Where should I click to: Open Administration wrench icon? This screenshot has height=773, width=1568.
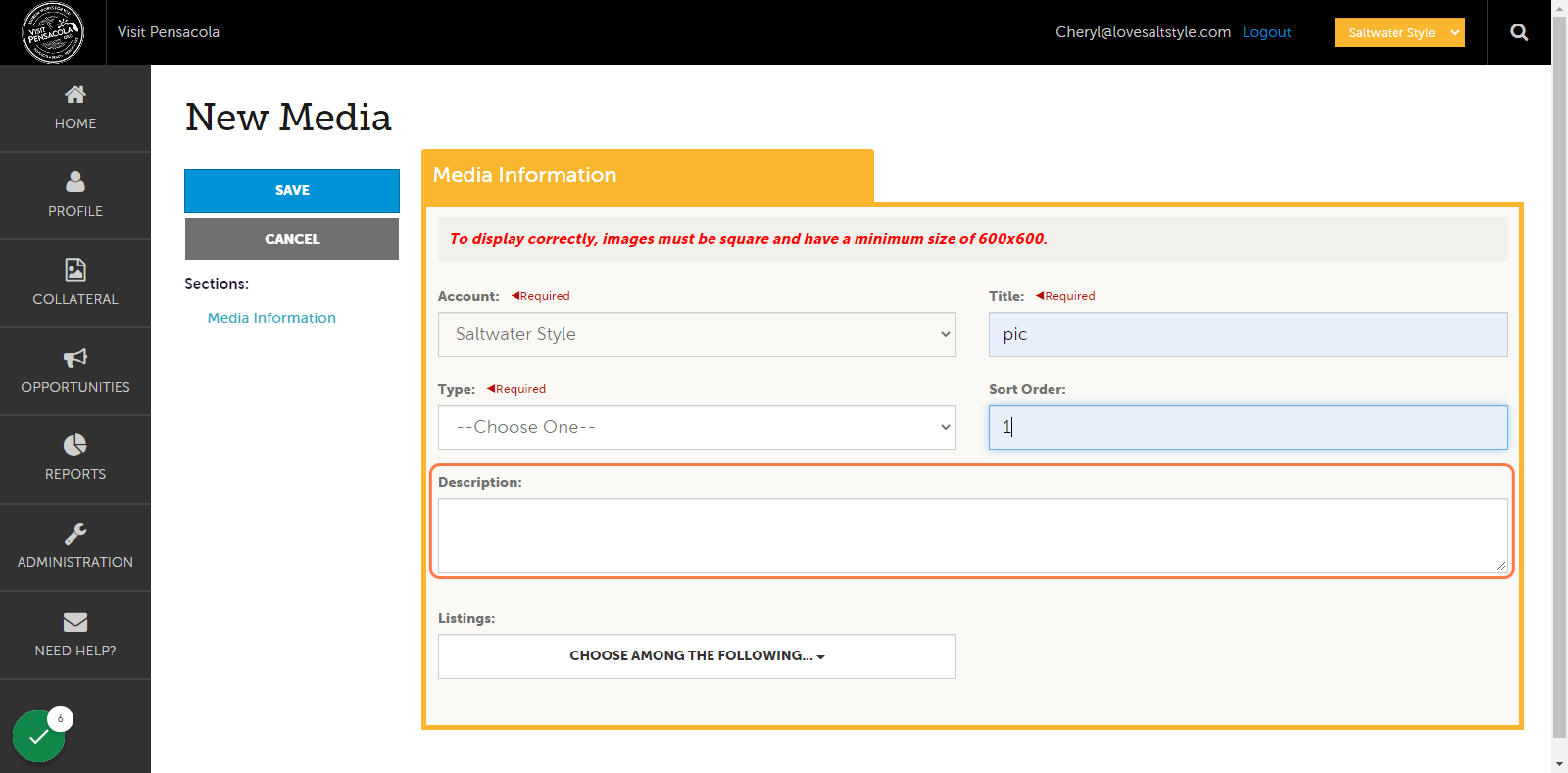coord(75,533)
